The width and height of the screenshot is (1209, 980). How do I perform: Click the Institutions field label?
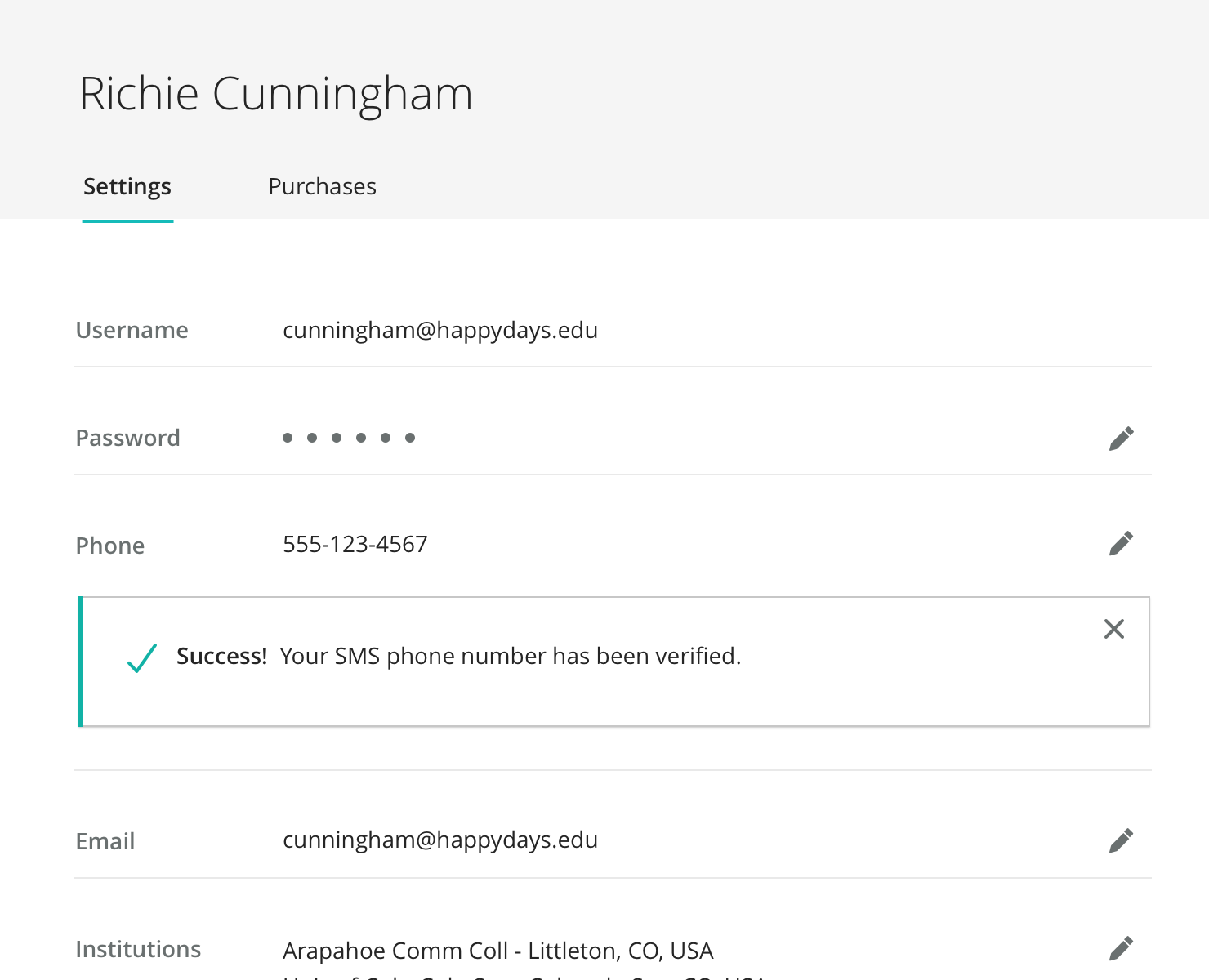[x=138, y=949]
